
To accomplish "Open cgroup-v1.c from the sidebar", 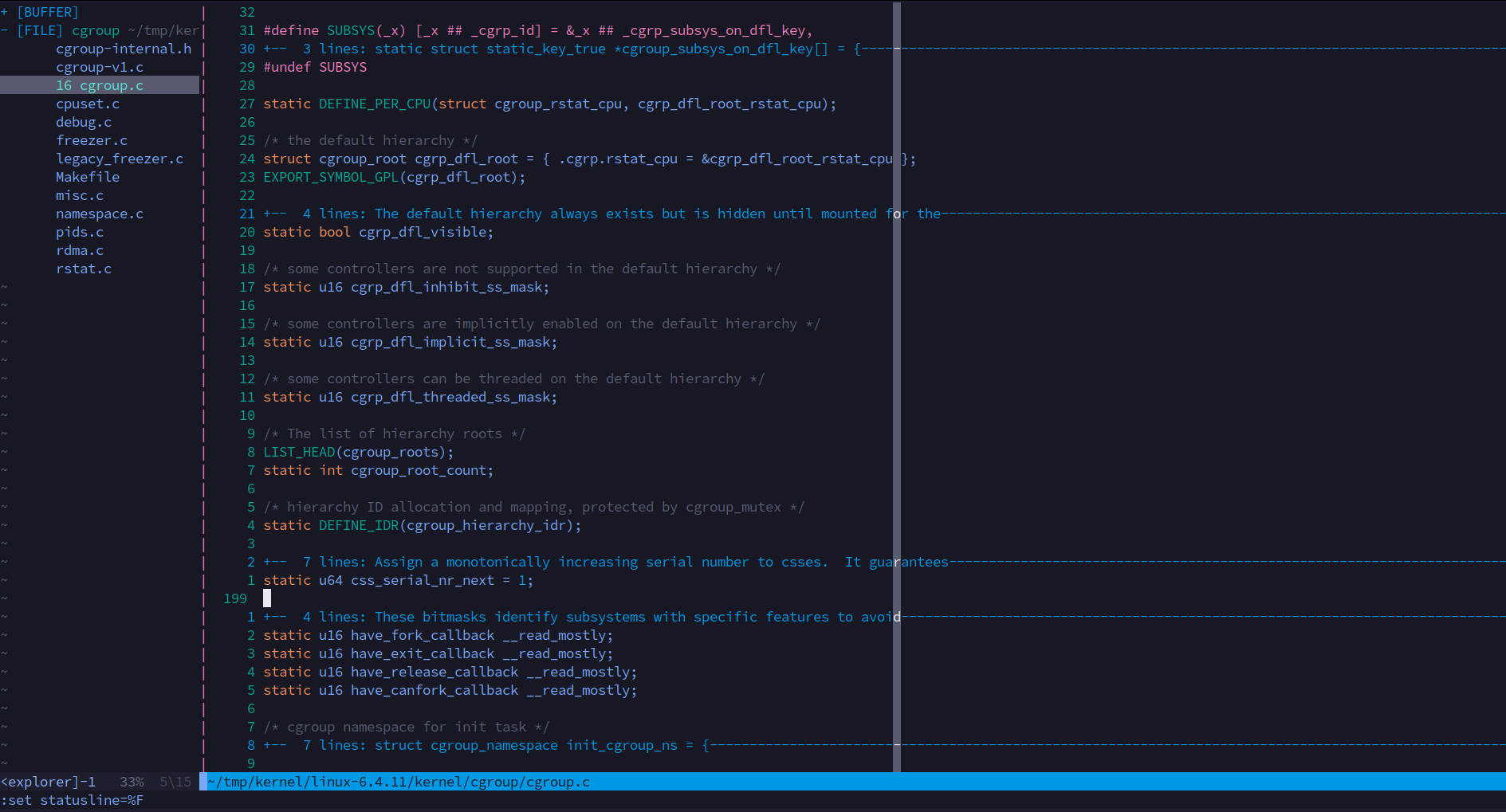I will click(x=100, y=66).
